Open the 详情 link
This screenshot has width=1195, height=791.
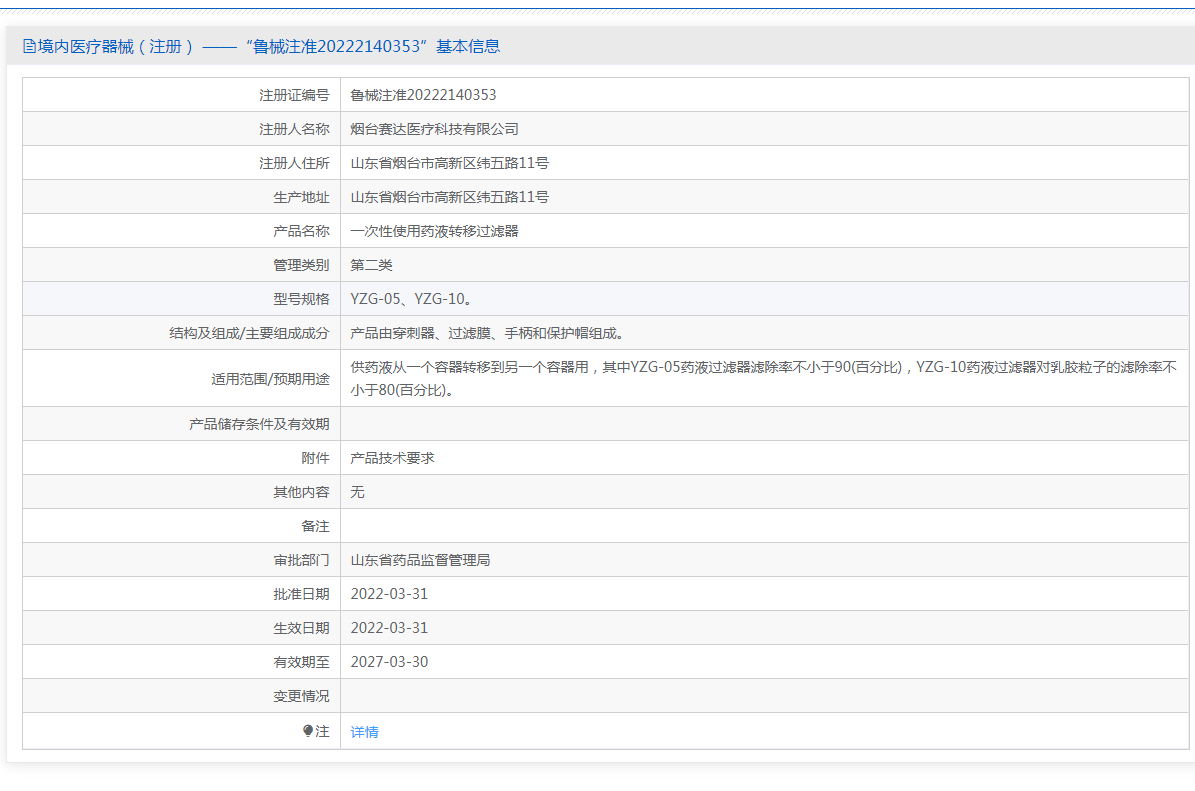click(364, 732)
